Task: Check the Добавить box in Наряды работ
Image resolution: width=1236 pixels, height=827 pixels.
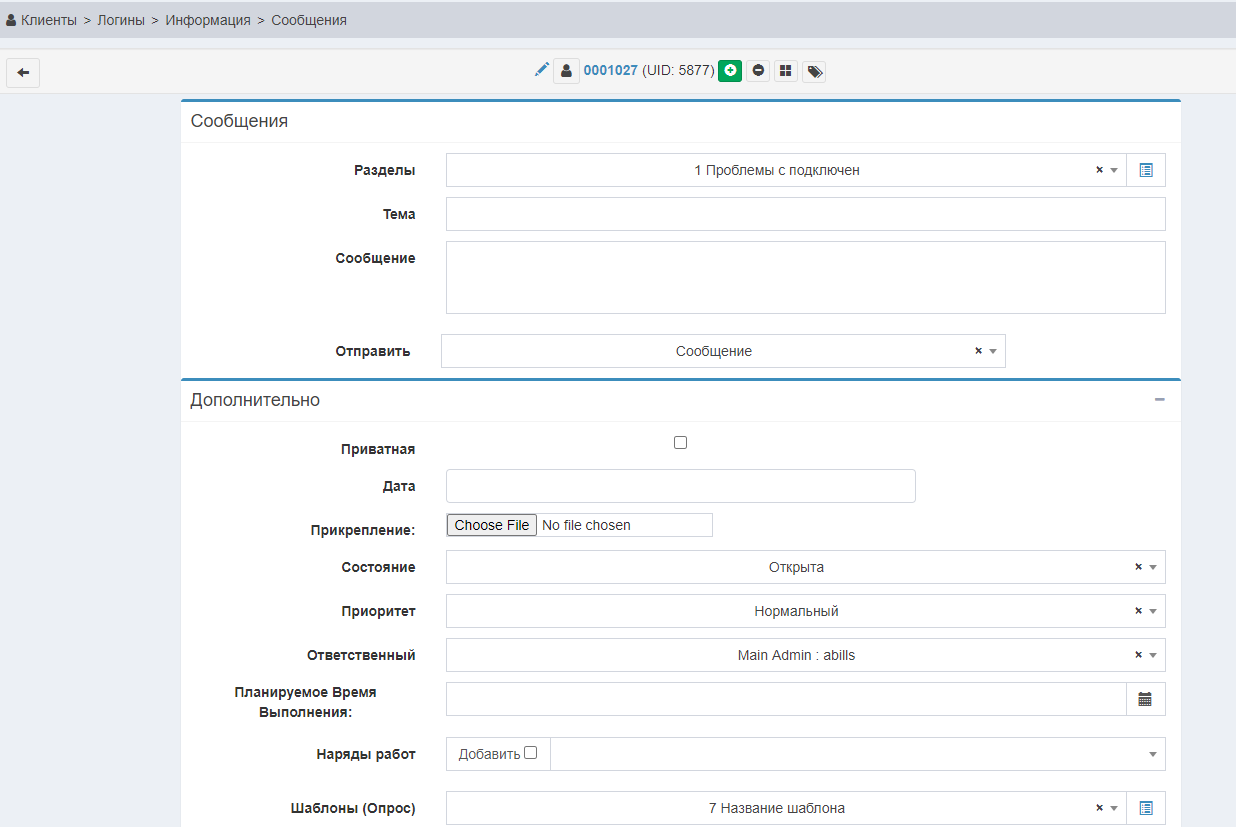Action: point(531,753)
